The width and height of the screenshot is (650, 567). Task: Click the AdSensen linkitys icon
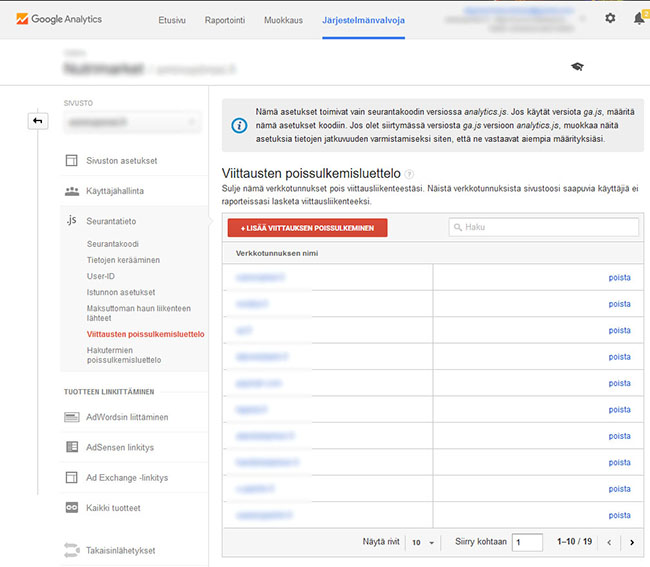pos(72,447)
